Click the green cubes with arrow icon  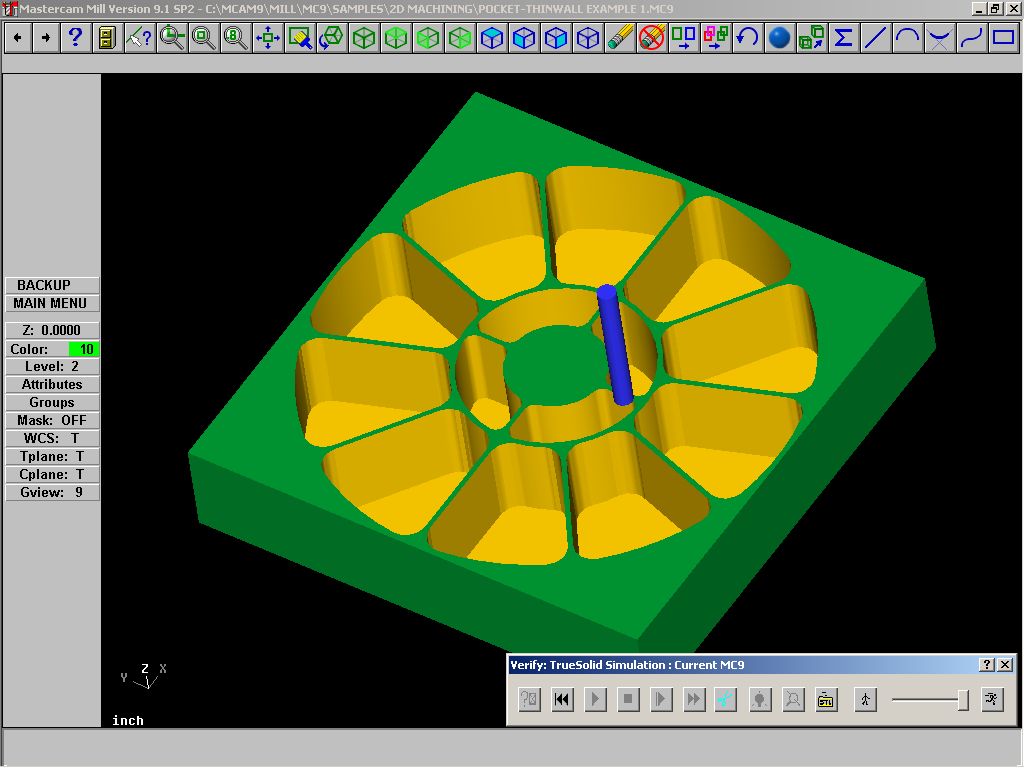point(811,38)
